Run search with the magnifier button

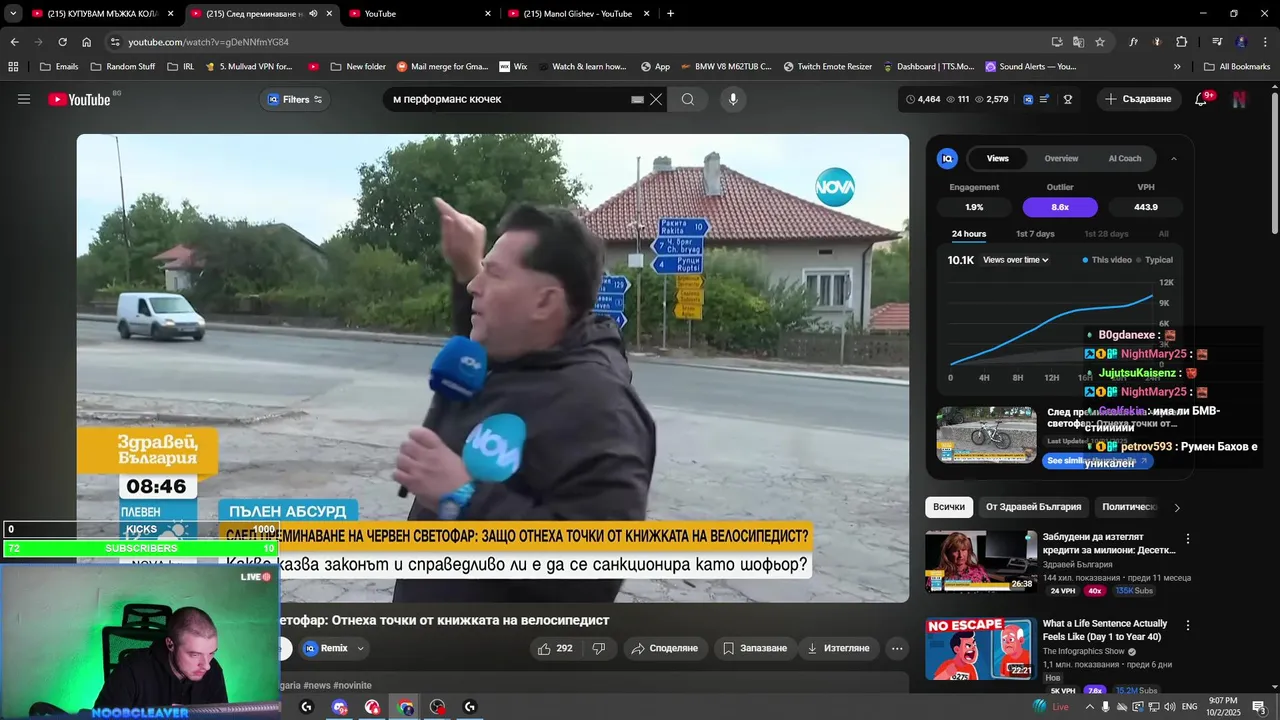(x=688, y=99)
